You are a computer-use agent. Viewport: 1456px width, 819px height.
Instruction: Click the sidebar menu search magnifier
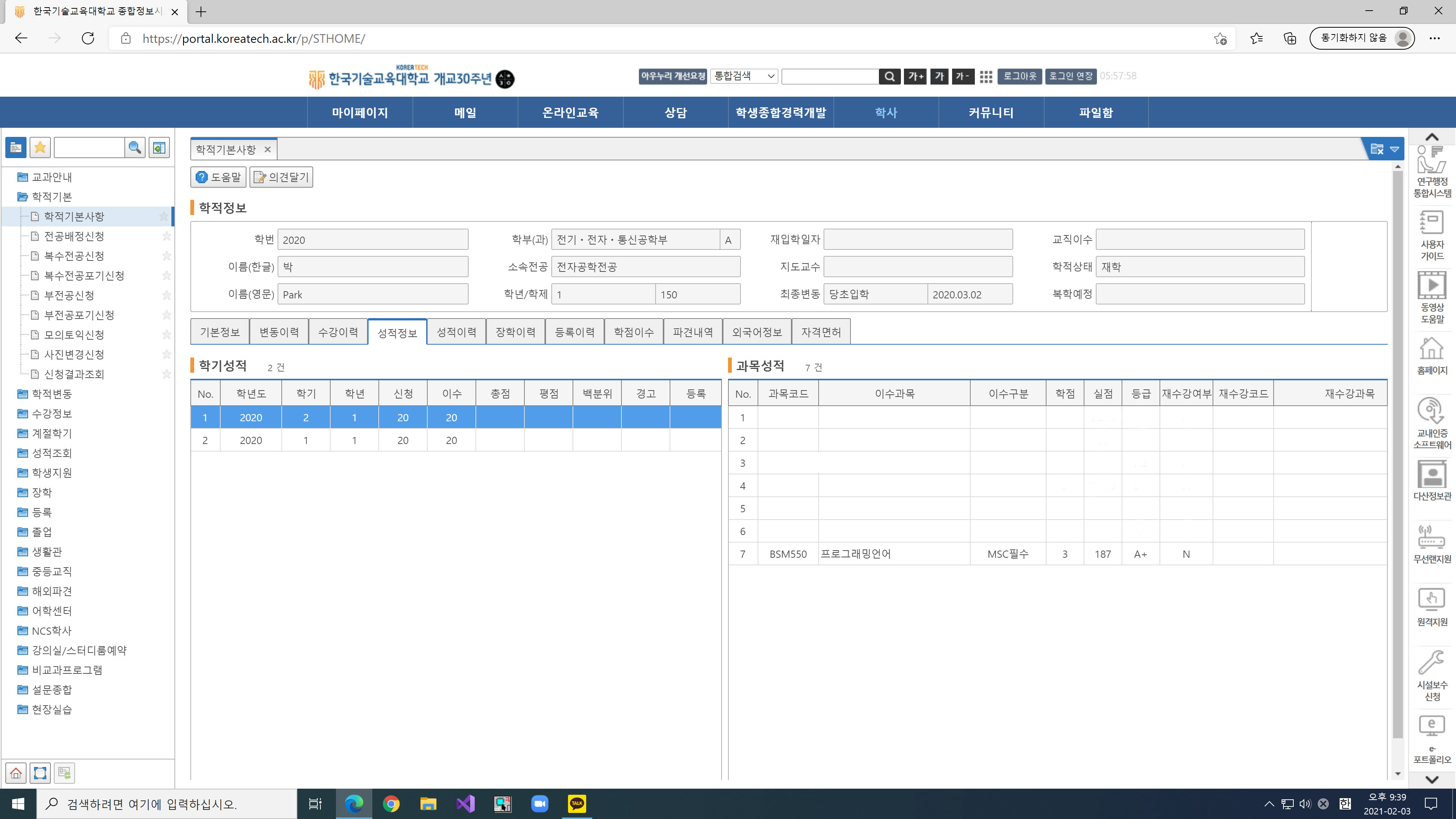coord(135,148)
